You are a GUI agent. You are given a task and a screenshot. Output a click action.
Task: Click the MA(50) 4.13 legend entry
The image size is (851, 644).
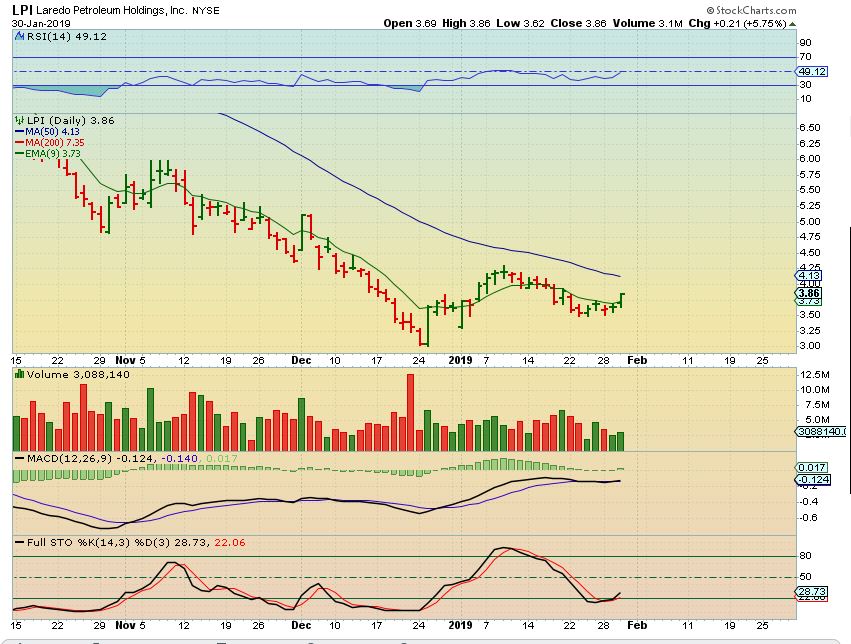(x=47, y=132)
